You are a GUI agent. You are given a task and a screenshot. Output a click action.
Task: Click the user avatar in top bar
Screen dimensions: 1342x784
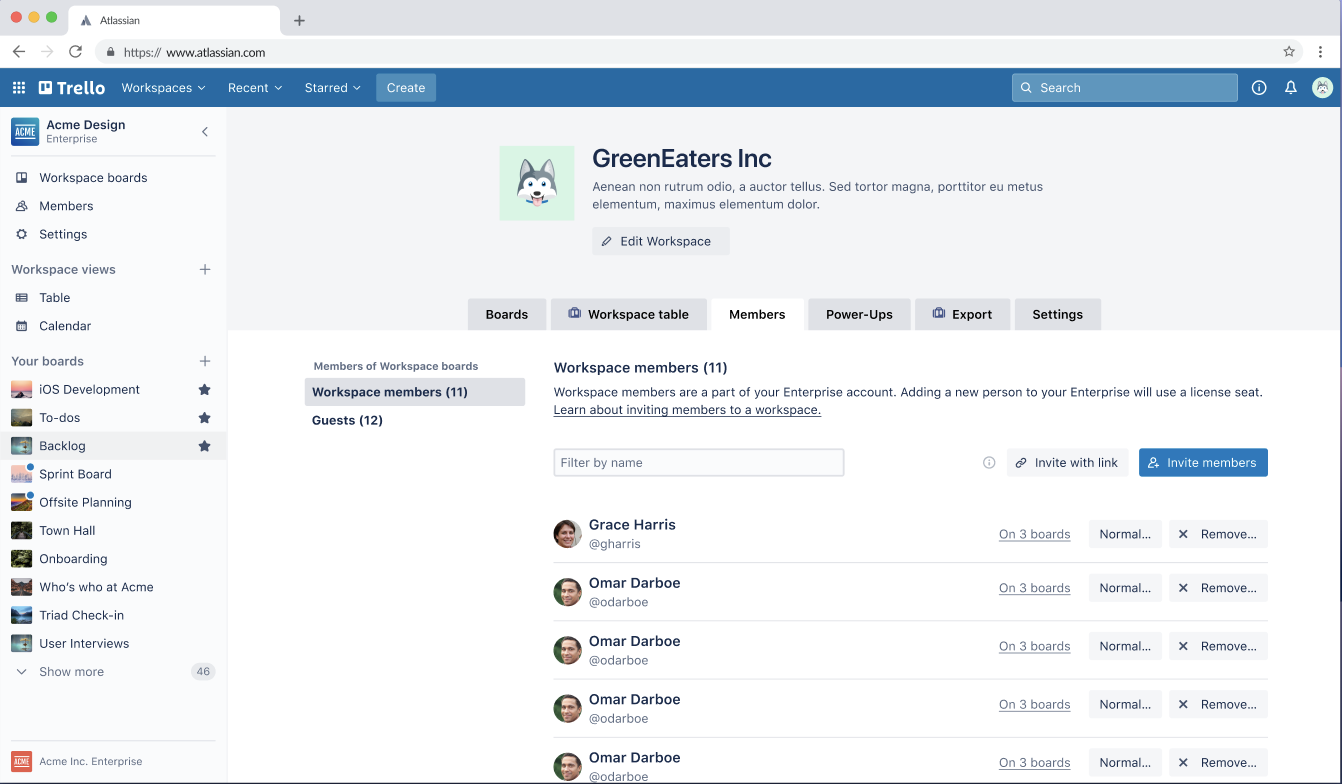tap(1323, 88)
